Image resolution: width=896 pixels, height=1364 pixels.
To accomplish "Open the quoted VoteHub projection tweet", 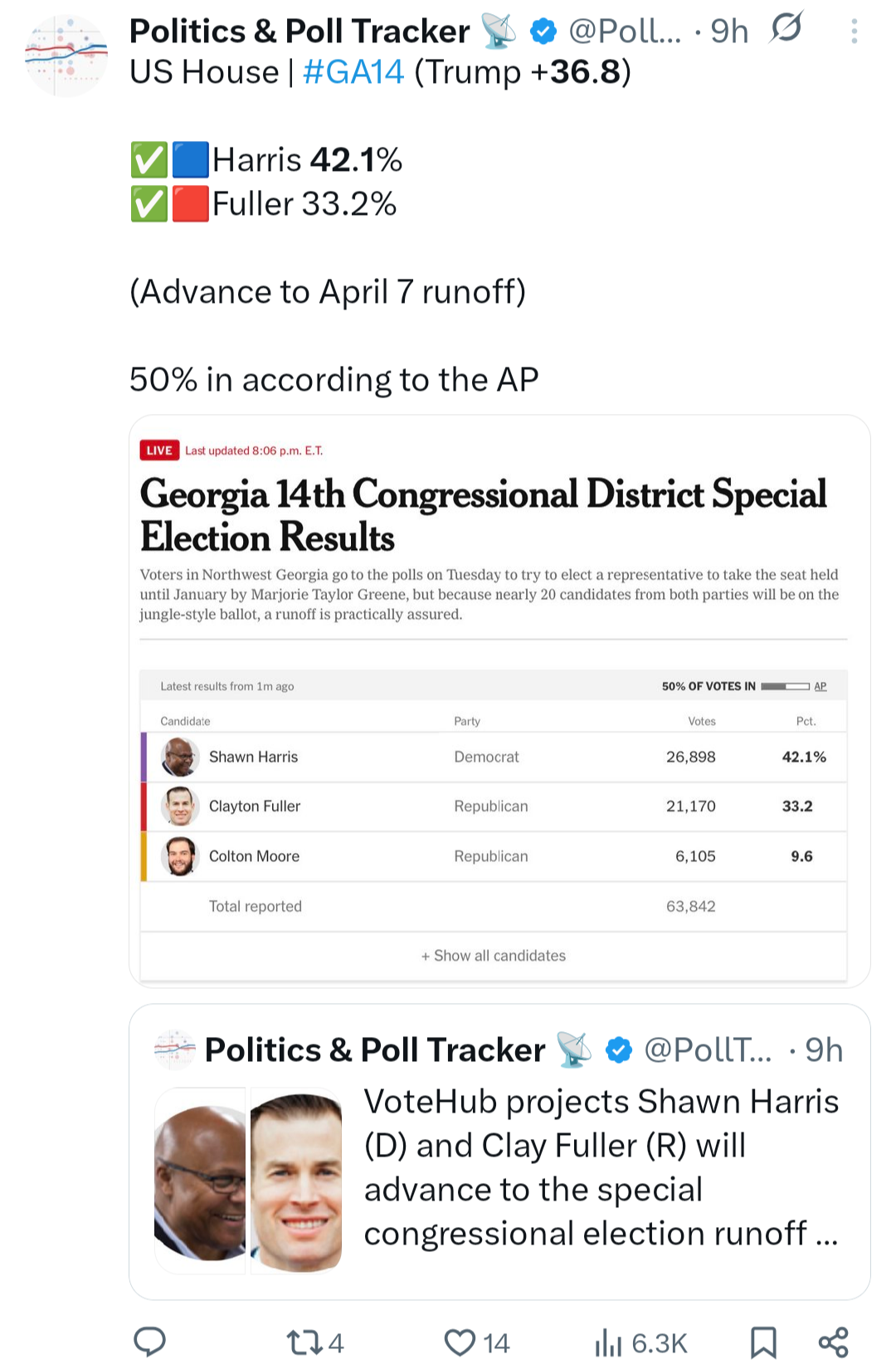I will pyautogui.click(x=601, y=1167).
